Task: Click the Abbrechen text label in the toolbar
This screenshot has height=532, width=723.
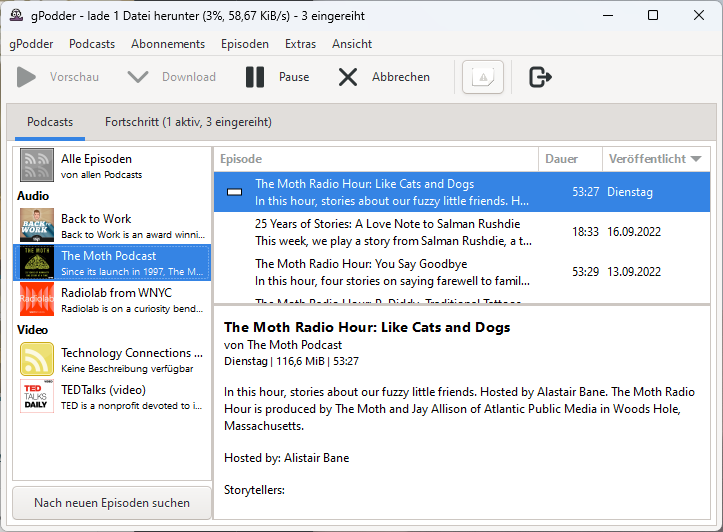Action: click(401, 77)
